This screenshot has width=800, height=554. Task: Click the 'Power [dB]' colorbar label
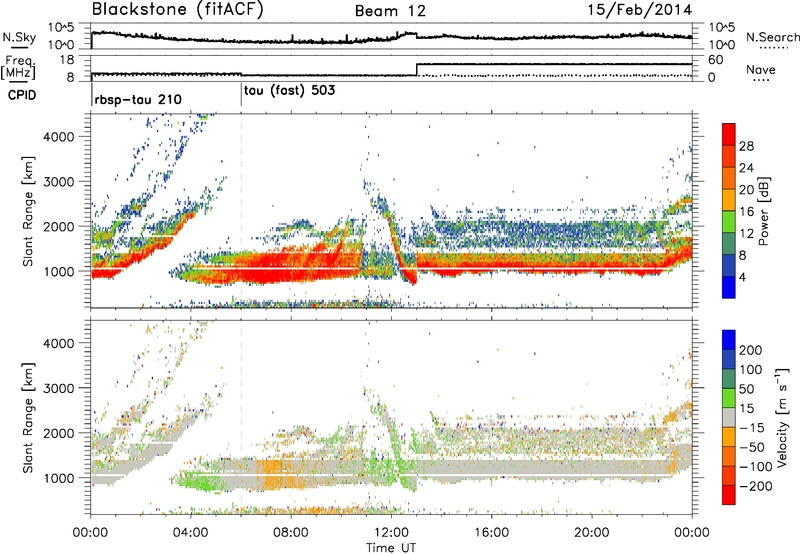click(763, 211)
